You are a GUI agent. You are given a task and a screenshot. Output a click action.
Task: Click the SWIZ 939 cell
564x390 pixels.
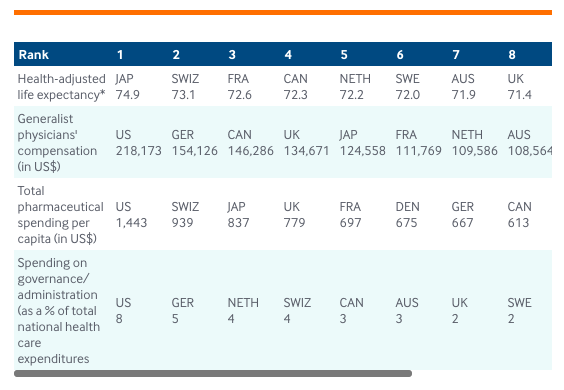pyautogui.click(x=185, y=214)
